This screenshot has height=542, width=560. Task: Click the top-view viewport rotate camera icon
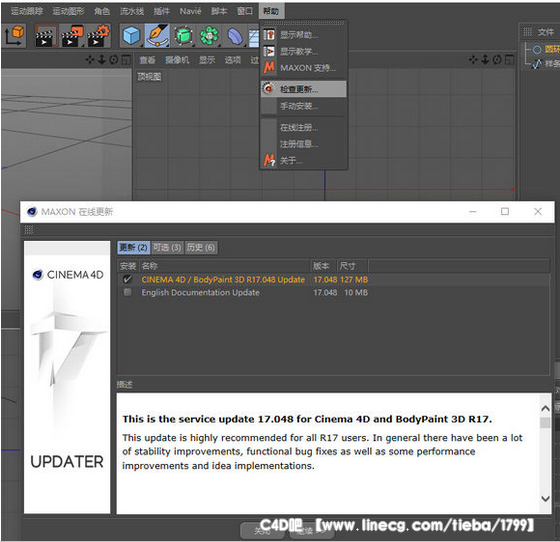click(497, 60)
